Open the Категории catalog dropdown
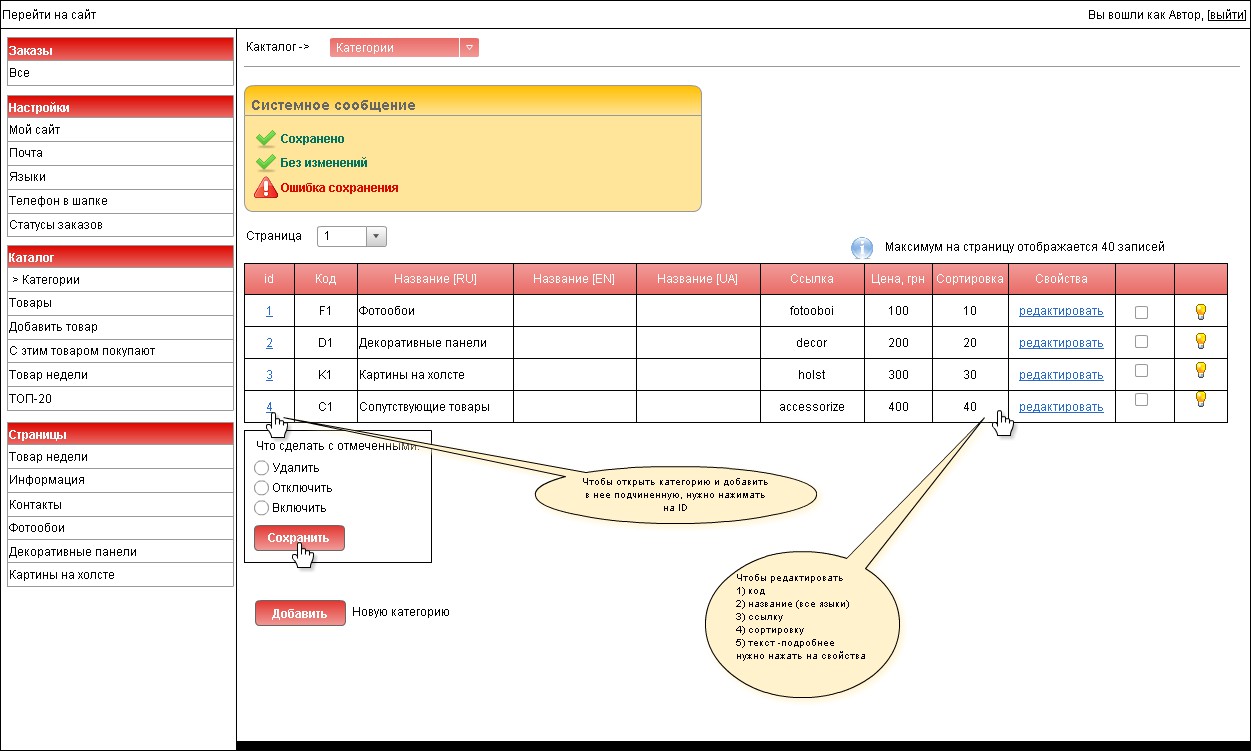 (404, 47)
